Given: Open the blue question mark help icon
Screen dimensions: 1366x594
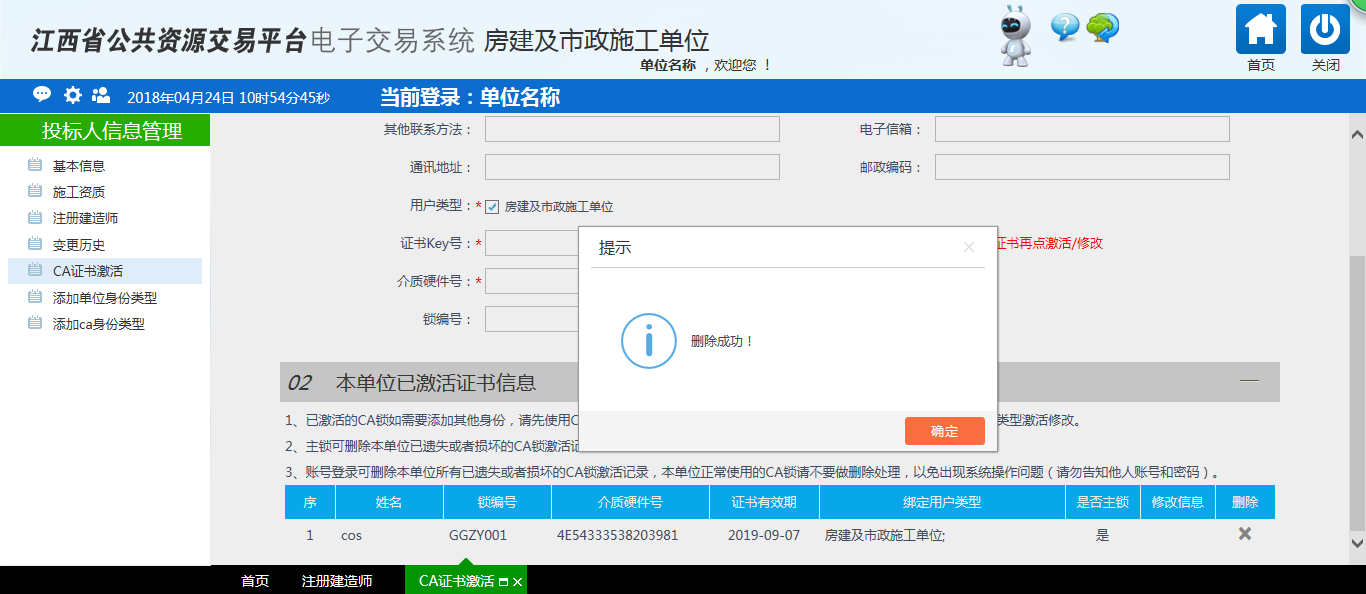Looking at the screenshot, I should tap(1065, 27).
